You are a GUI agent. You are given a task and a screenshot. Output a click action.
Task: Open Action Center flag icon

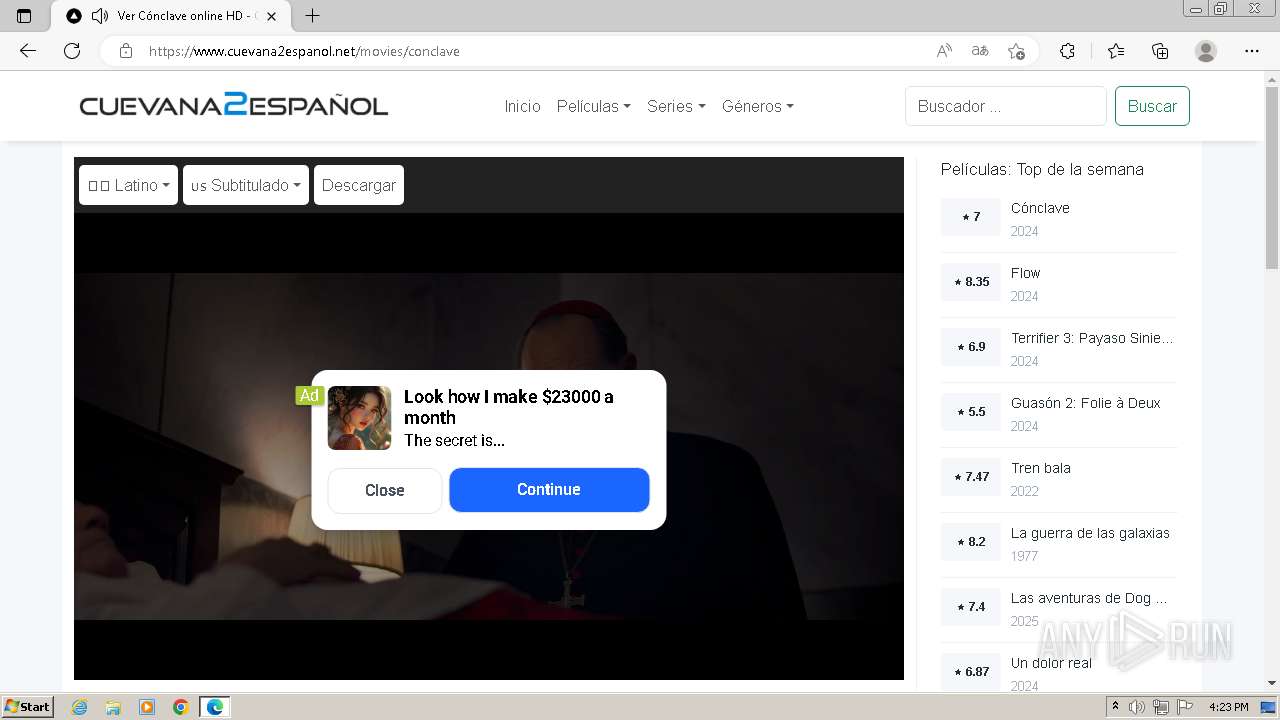[x=1183, y=707]
